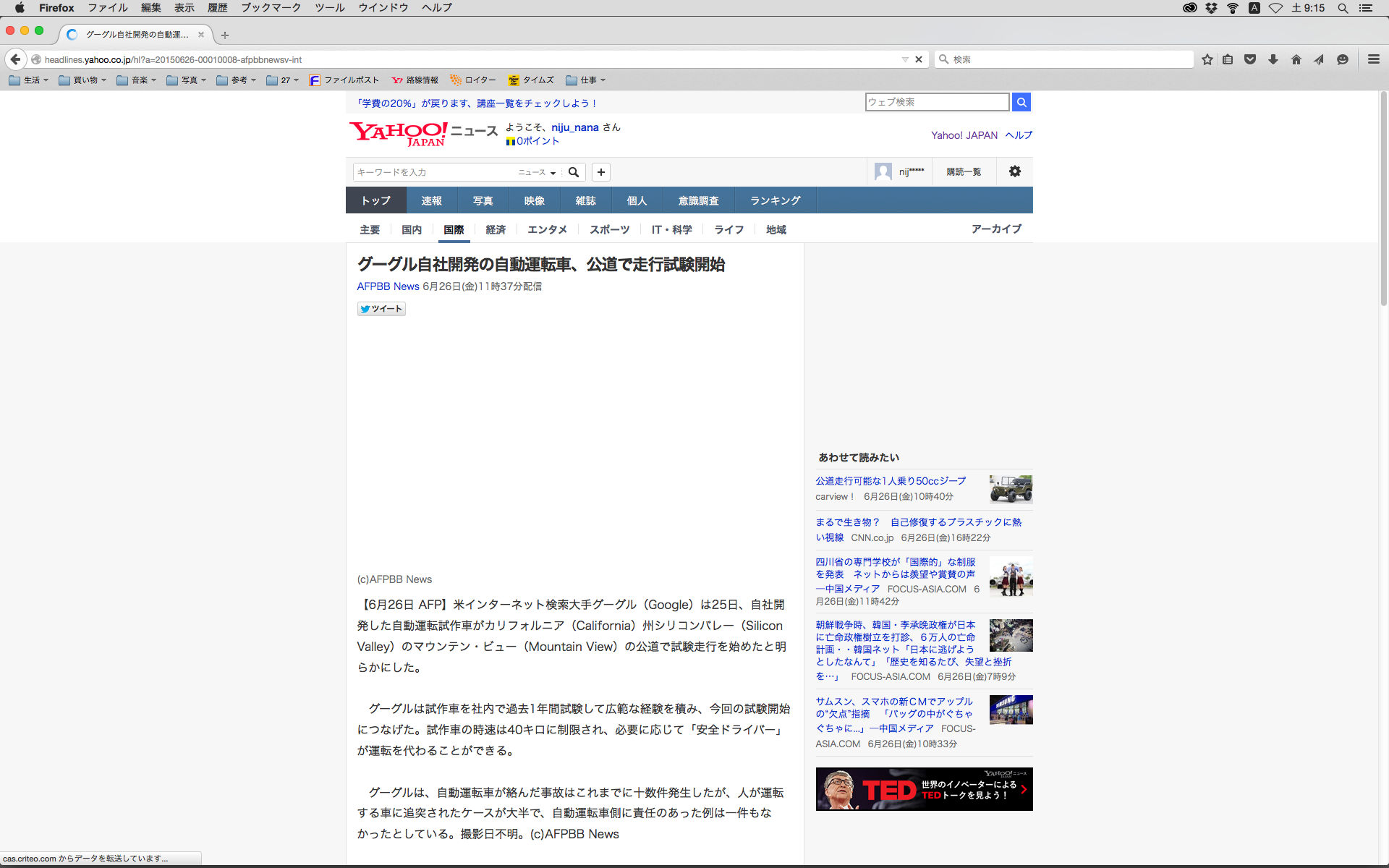The image size is (1389, 868).
Task: Click blue web search magnifier button
Action: 1021,102
